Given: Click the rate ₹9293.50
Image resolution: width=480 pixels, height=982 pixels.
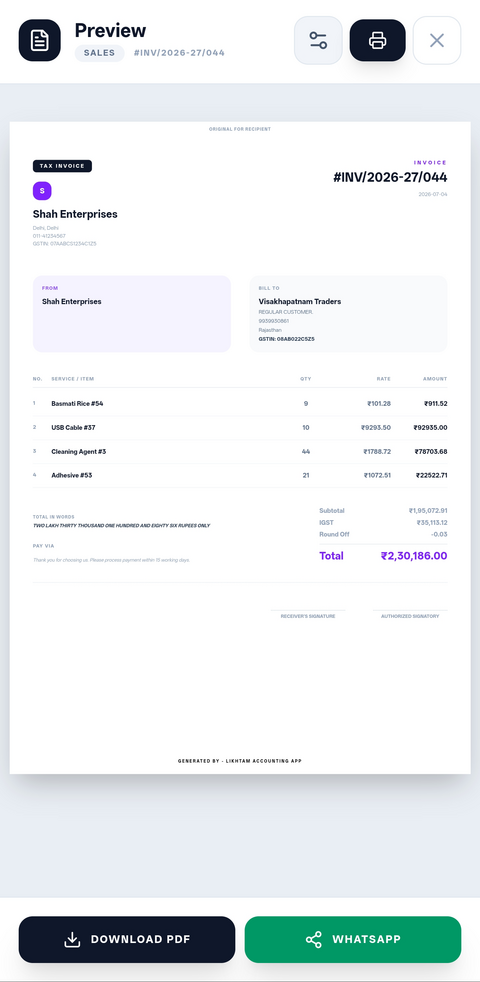Looking at the screenshot, I should point(376,427).
